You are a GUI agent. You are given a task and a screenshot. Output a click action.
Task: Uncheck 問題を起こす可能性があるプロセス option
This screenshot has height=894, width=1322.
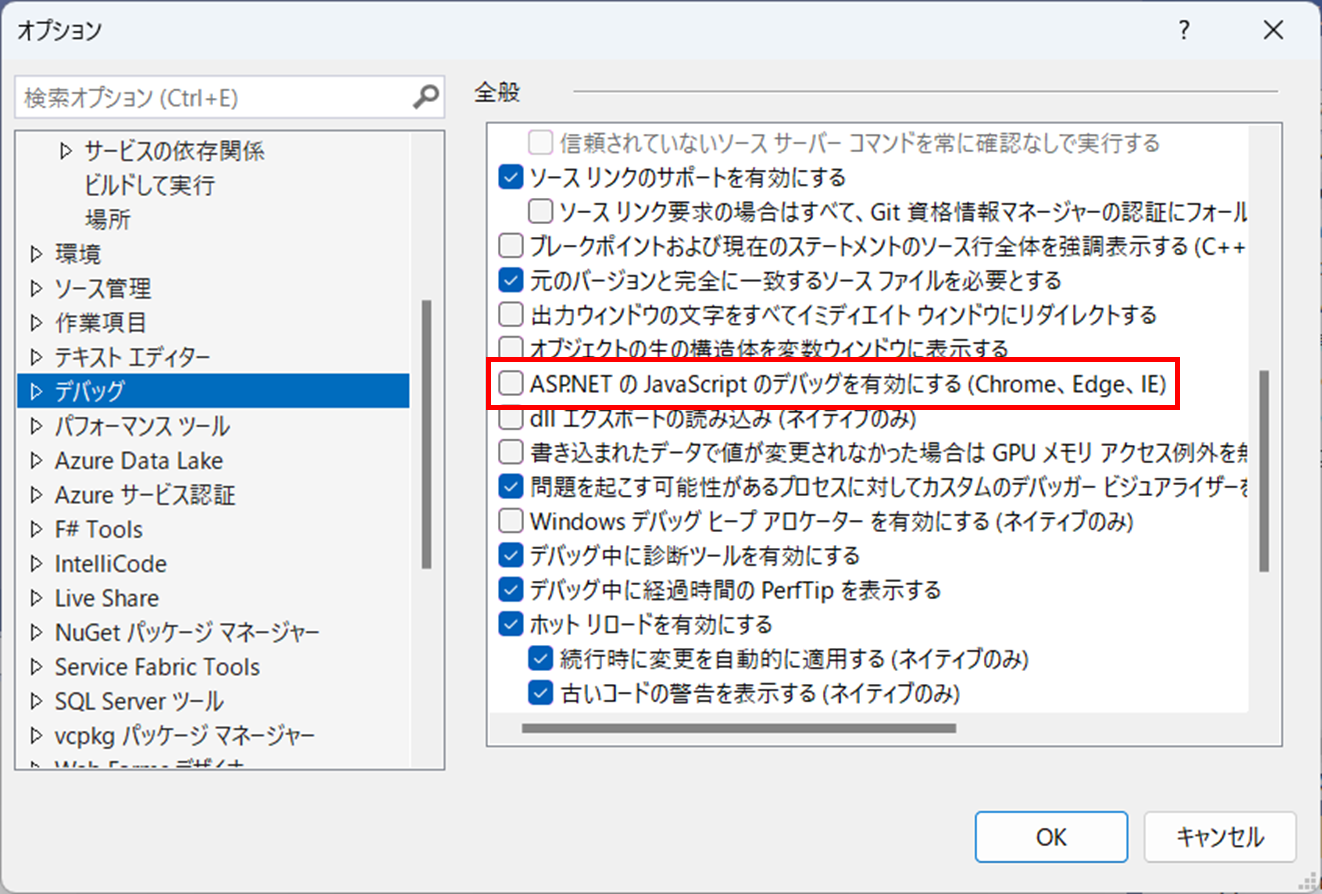(x=511, y=486)
